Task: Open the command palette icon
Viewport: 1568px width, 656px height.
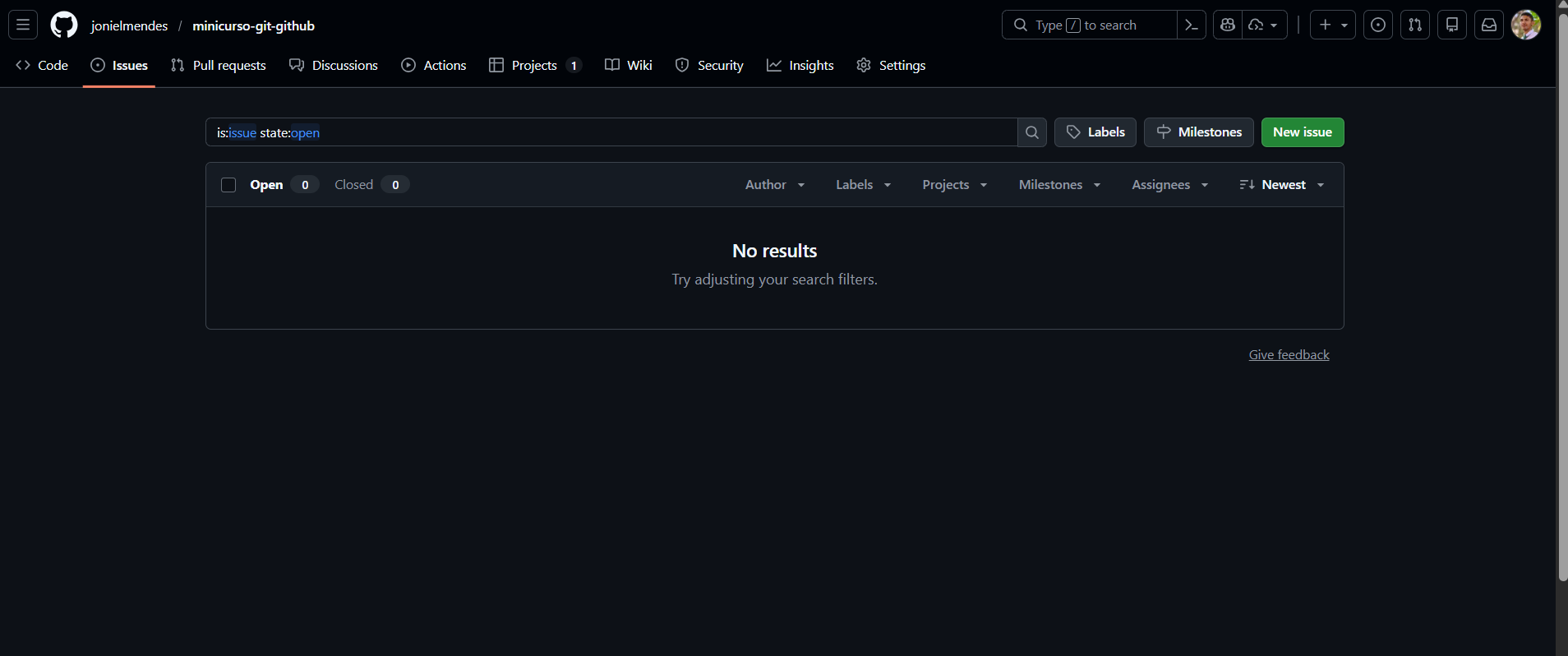Action: (x=1191, y=25)
